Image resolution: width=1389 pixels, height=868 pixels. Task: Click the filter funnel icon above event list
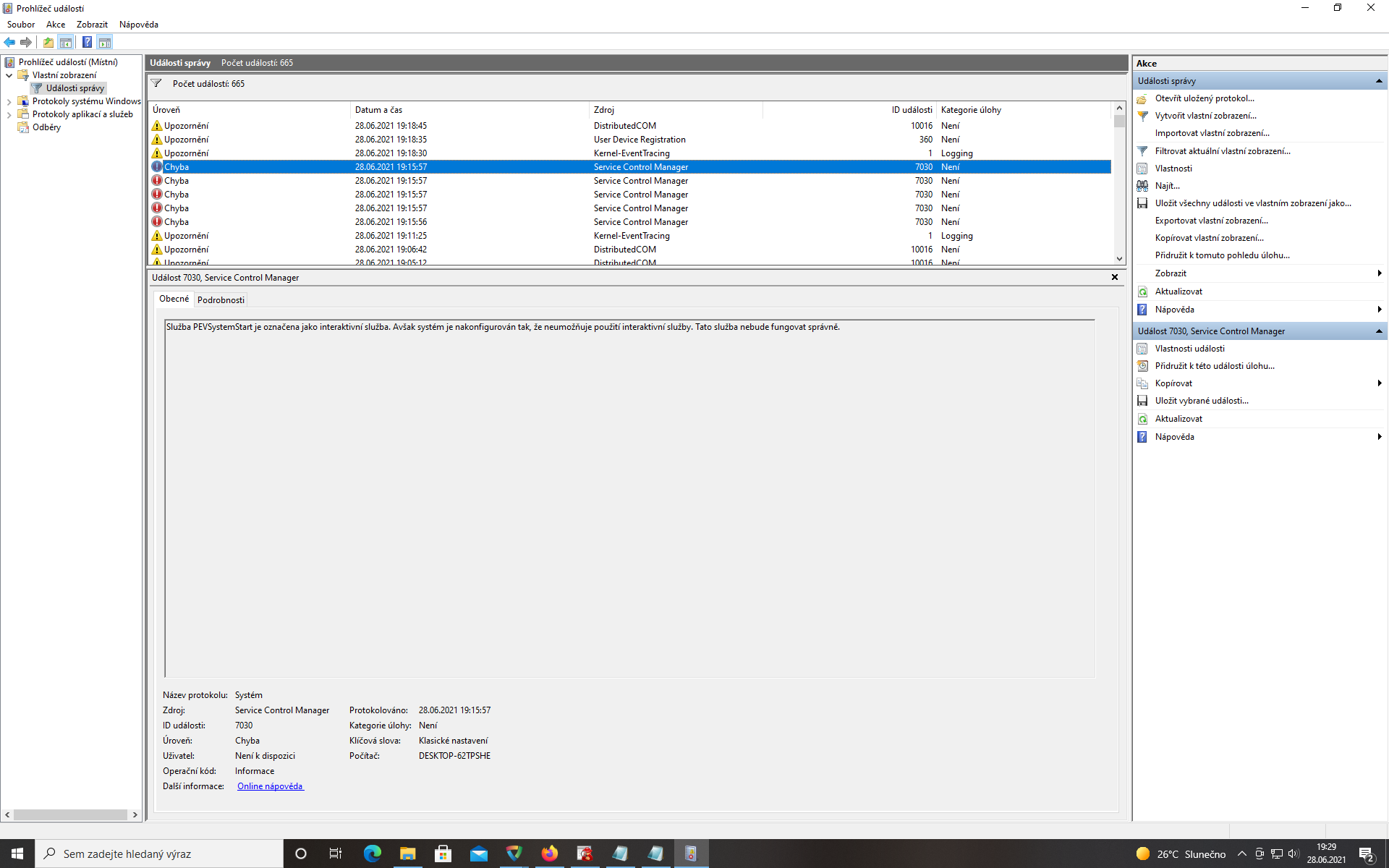[x=156, y=84]
